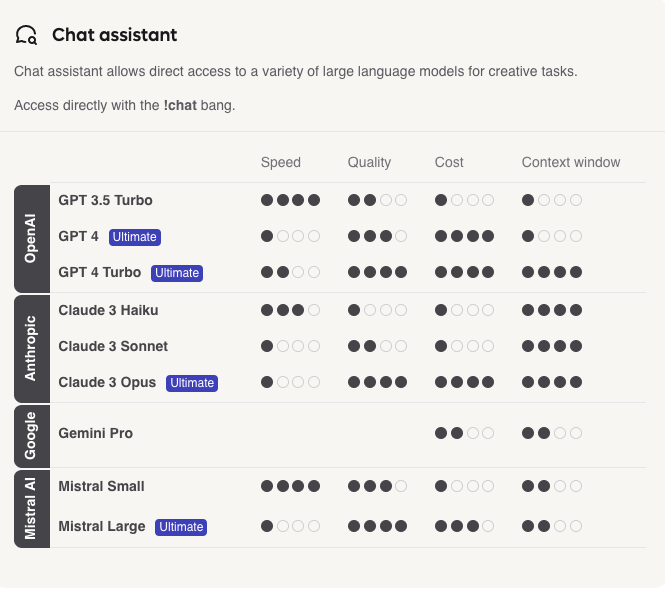
Task: Click the Speed column header
Action: click(280, 162)
